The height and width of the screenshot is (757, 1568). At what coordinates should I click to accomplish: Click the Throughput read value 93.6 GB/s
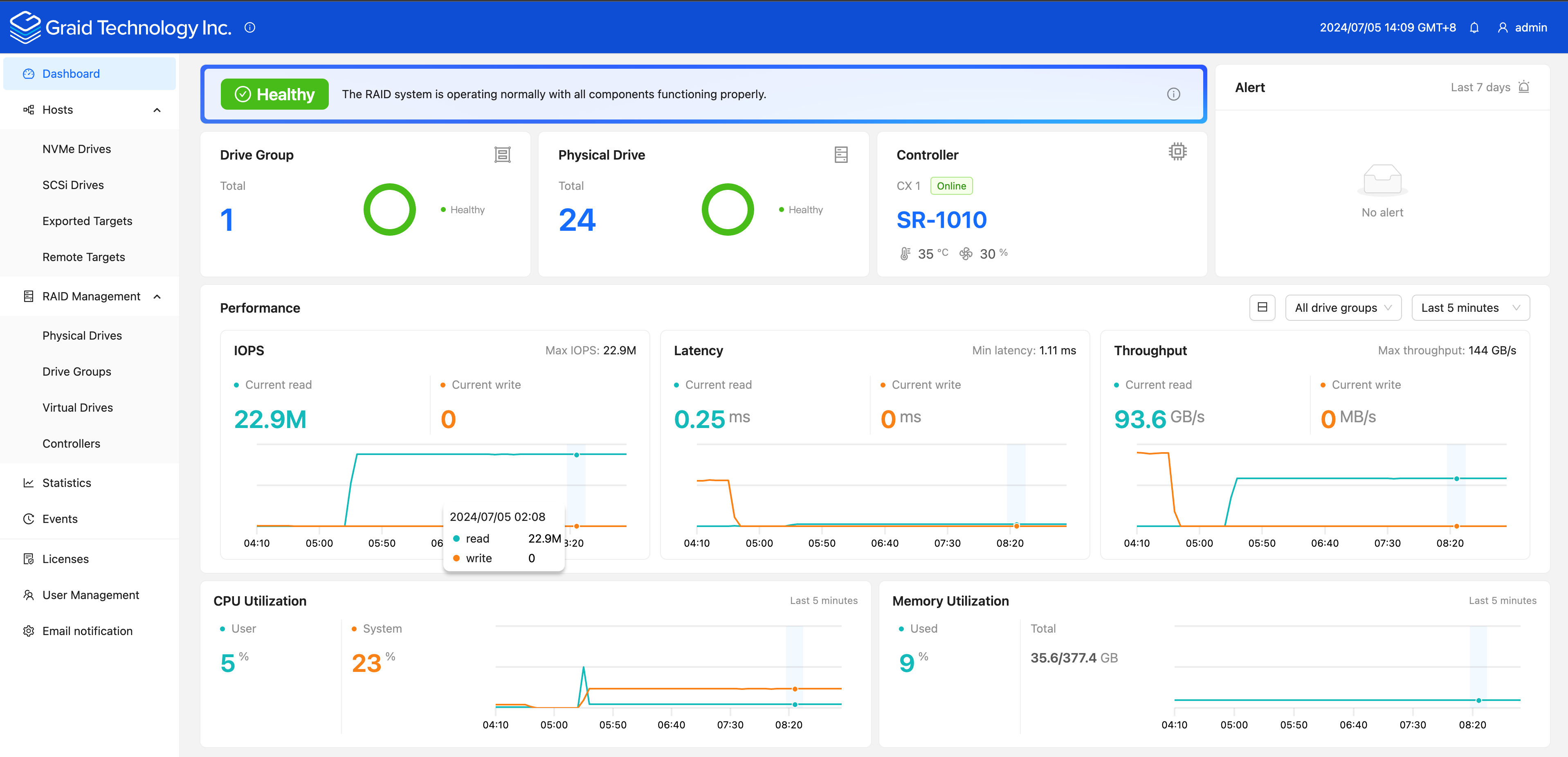tap(1159, 418)
